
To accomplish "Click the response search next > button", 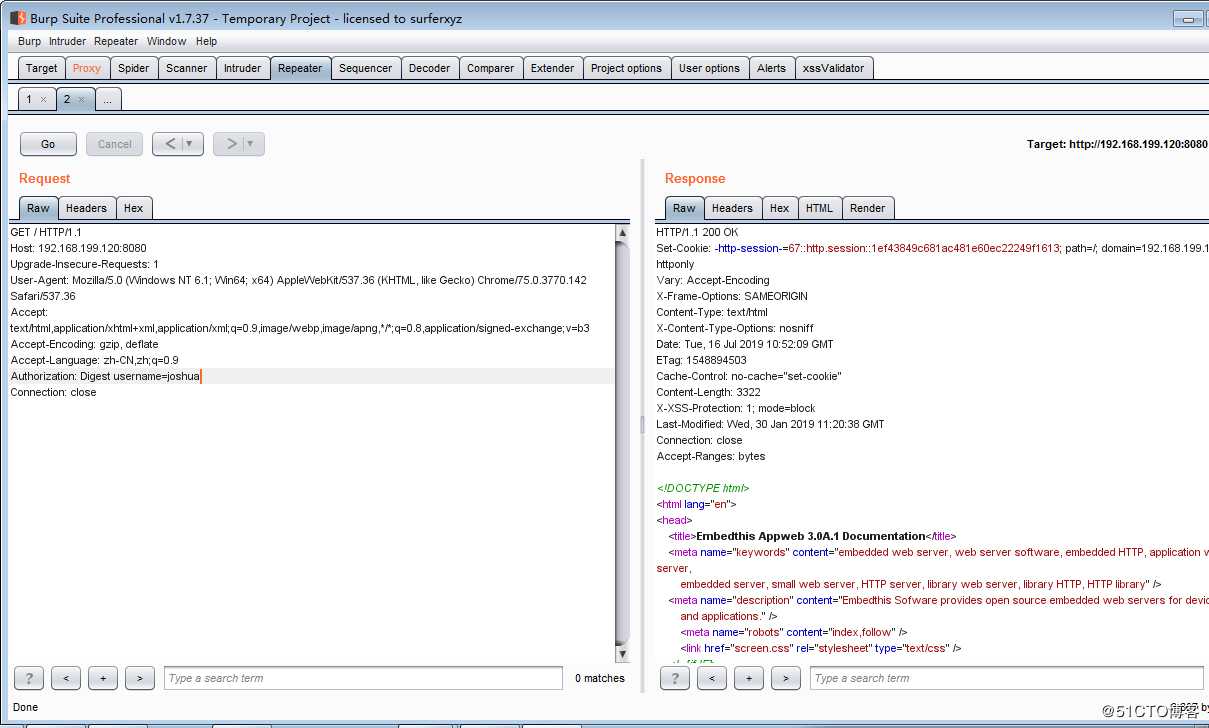I will coord(786,678).
